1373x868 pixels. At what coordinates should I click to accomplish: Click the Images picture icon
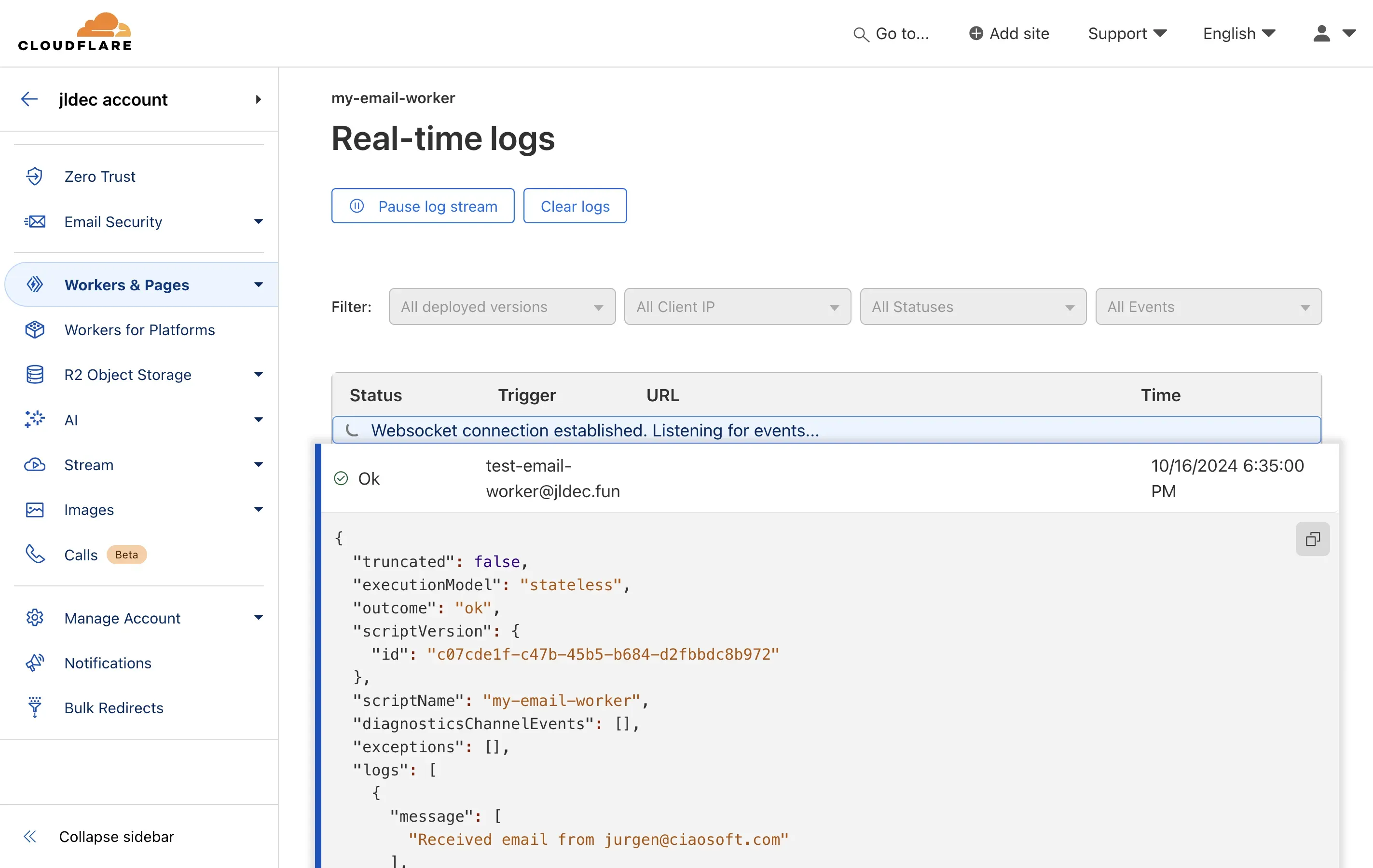click(35, 510)
